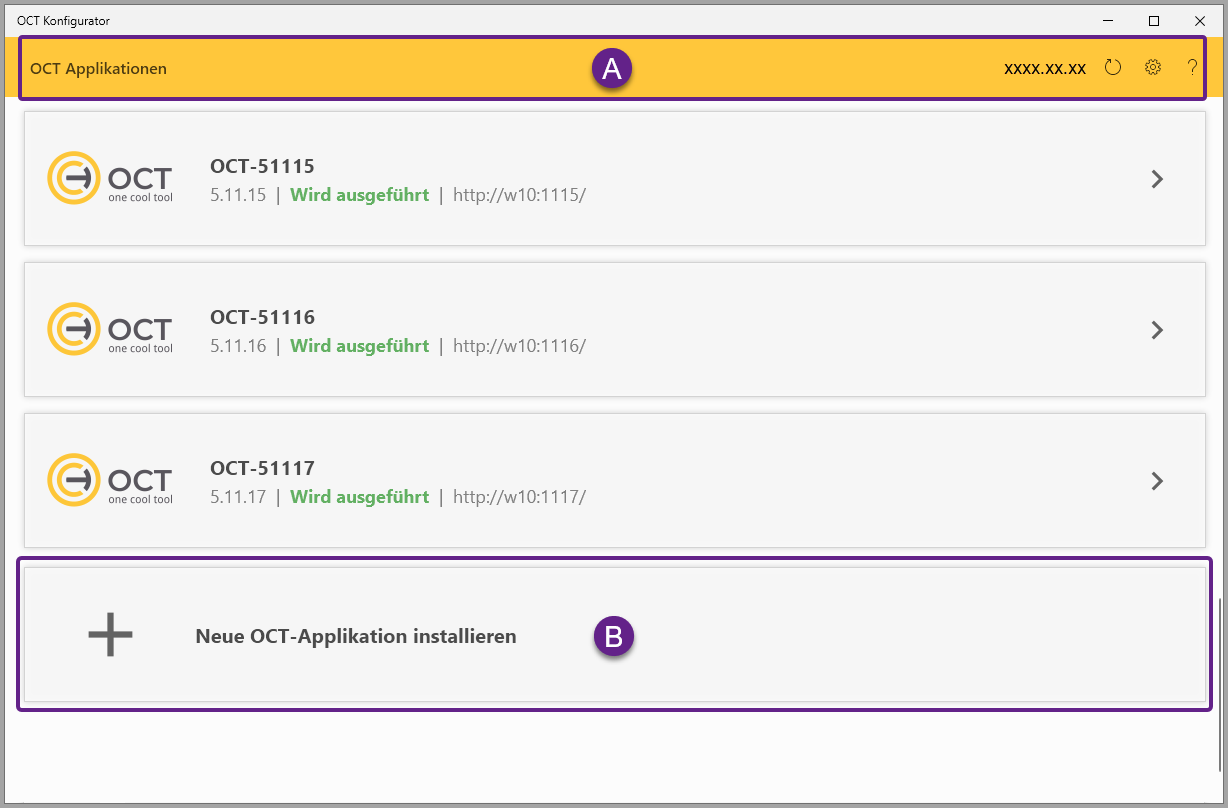Expand OCT-51116 using its chevron arrow
Screen dimensions: 1228x808
pos(1157,330)
